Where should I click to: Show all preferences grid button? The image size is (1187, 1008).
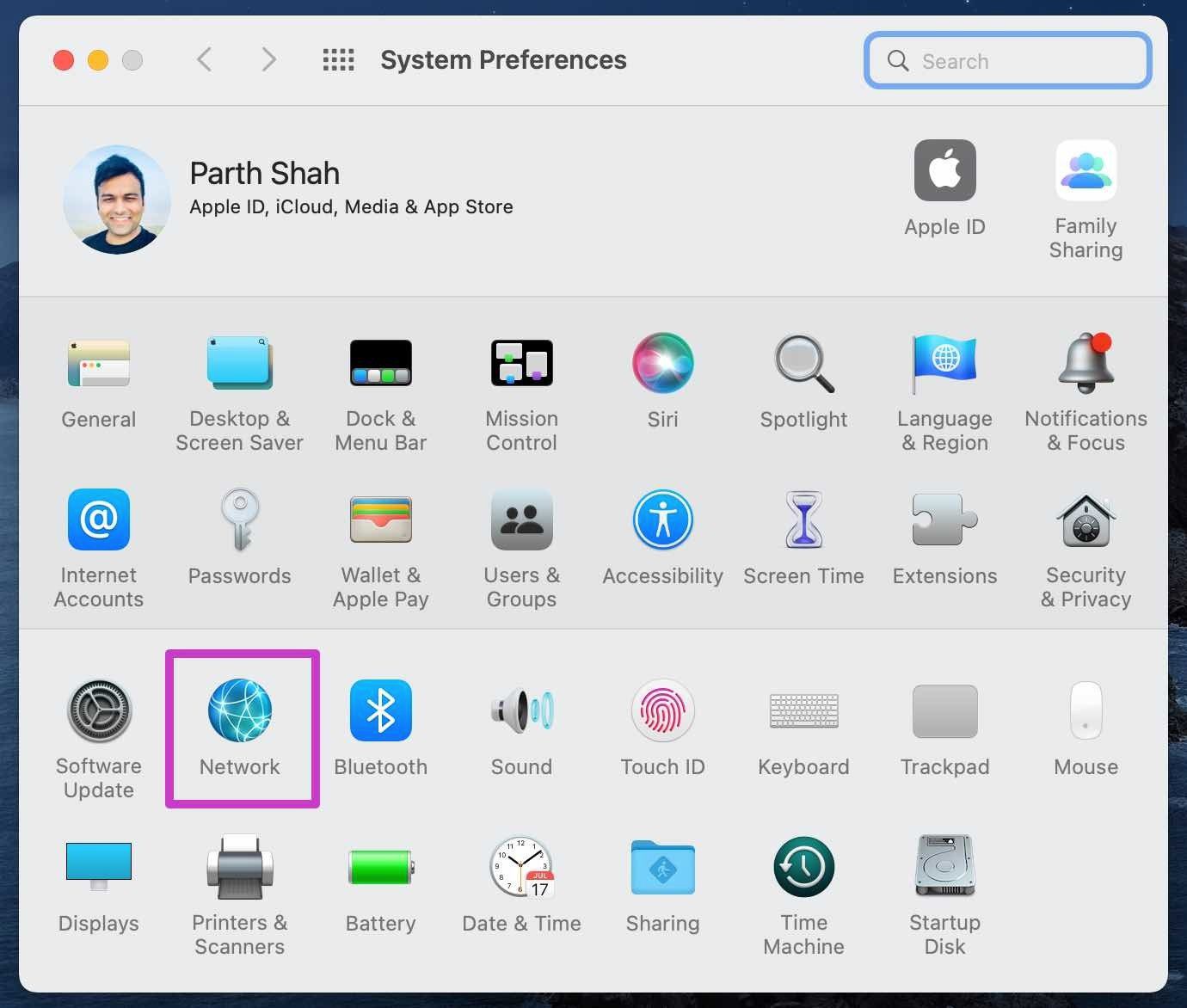(x=338, y=60)
